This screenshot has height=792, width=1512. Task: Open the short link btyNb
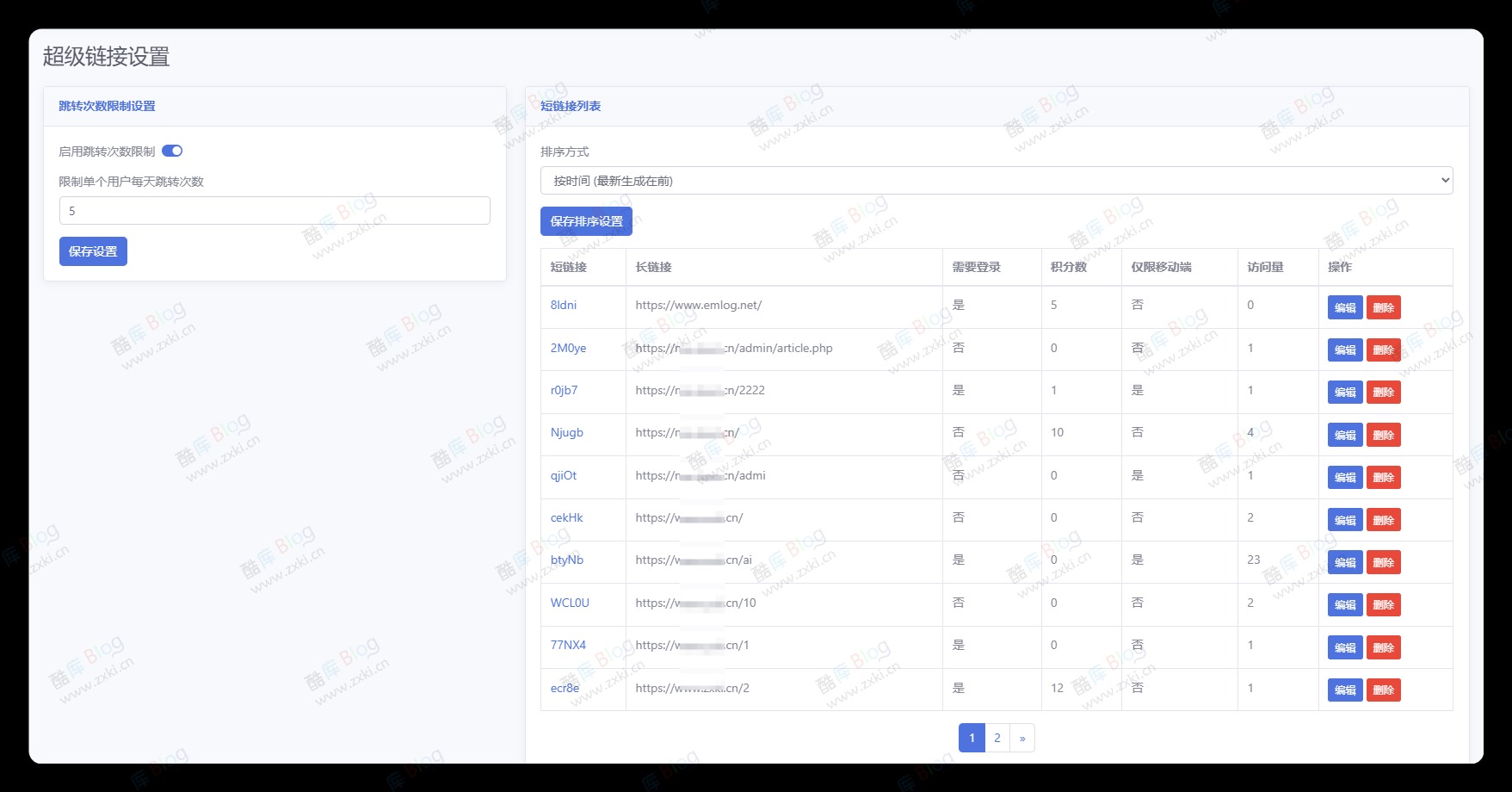567,560
